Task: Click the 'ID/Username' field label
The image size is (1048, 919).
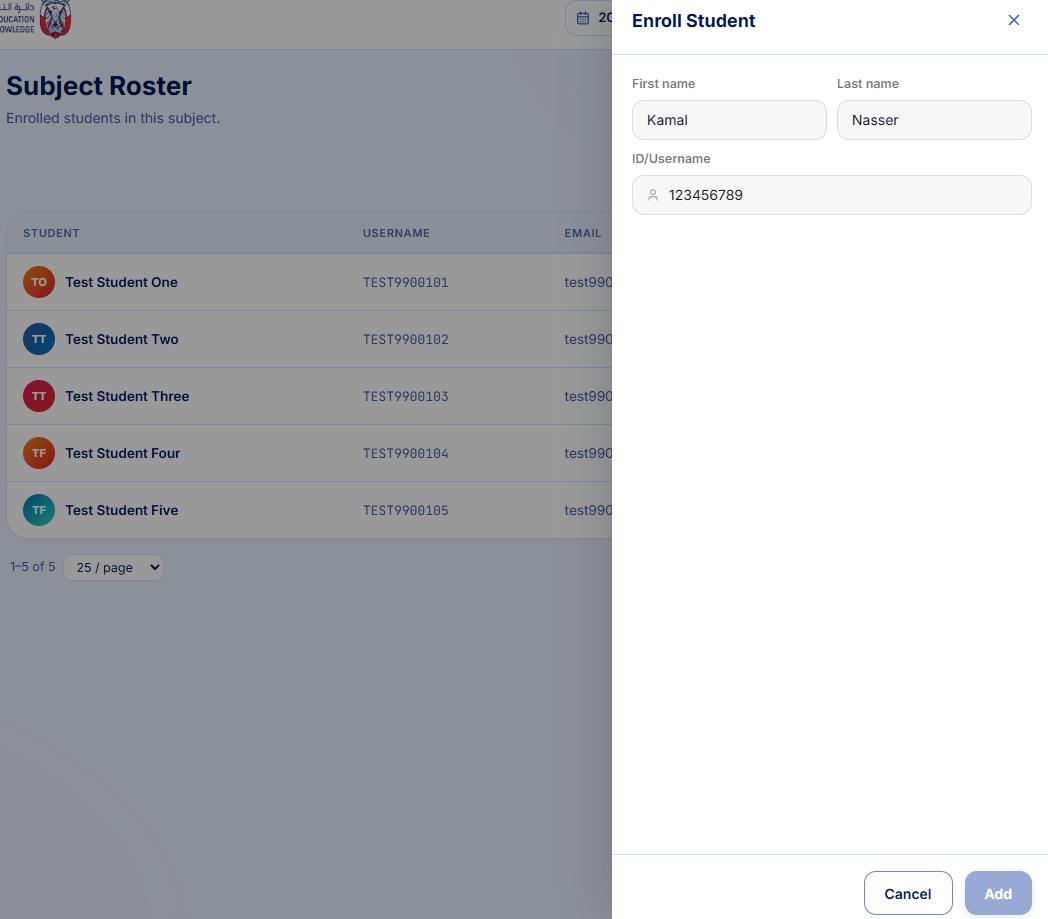Action: [671, 158]
